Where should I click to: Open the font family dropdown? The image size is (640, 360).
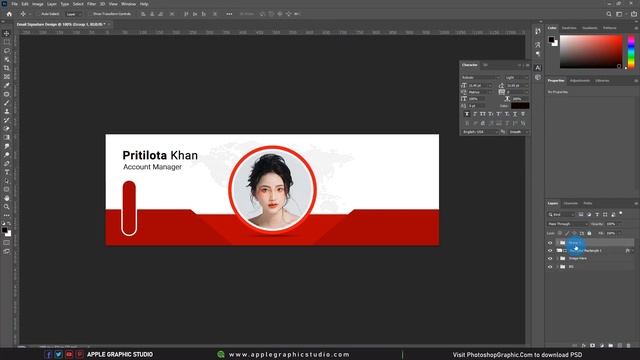pos(481,78)
